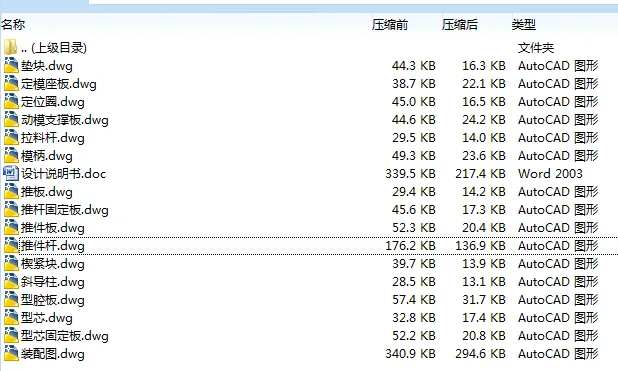Click the 装配图.dwg file icon
Screen dimensions: 618x371
11,354
